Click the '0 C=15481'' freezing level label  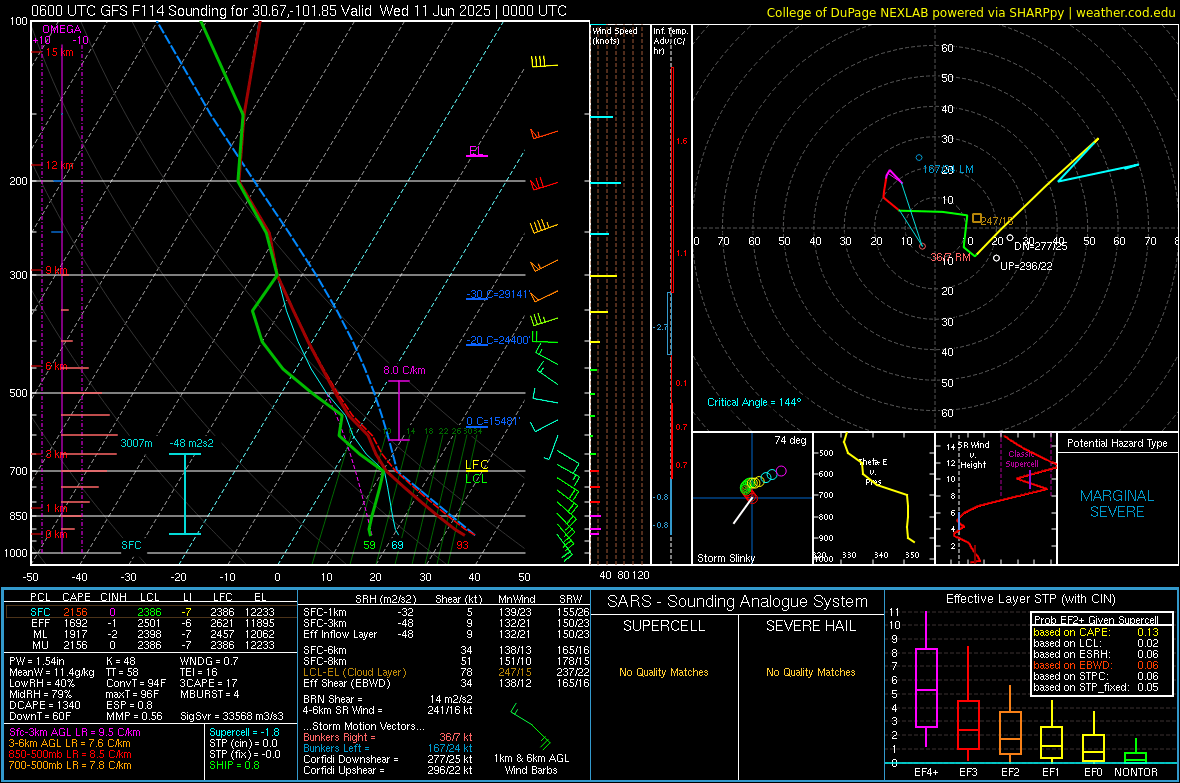pos(493,422)
